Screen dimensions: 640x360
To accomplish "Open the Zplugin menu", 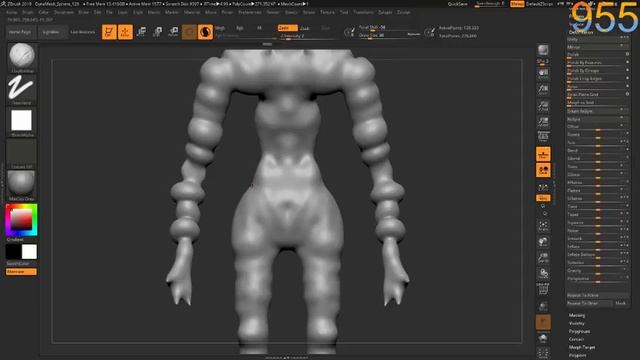I will (x=385, y=12).
